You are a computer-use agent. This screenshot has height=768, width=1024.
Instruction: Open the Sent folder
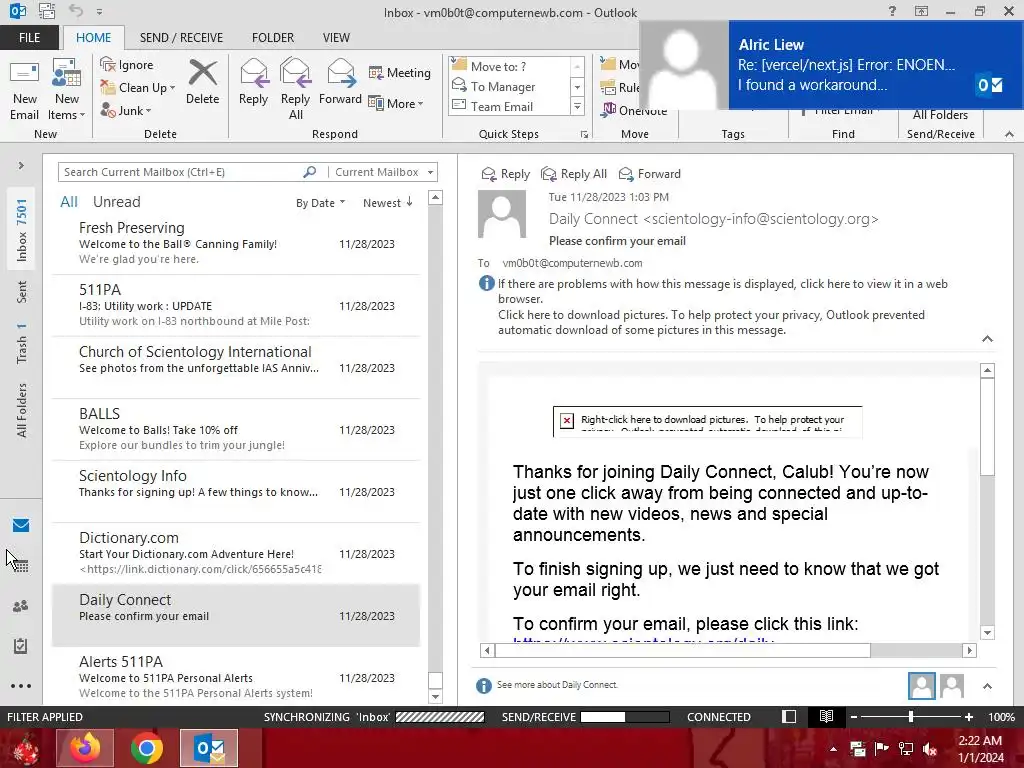pos(22,292)
